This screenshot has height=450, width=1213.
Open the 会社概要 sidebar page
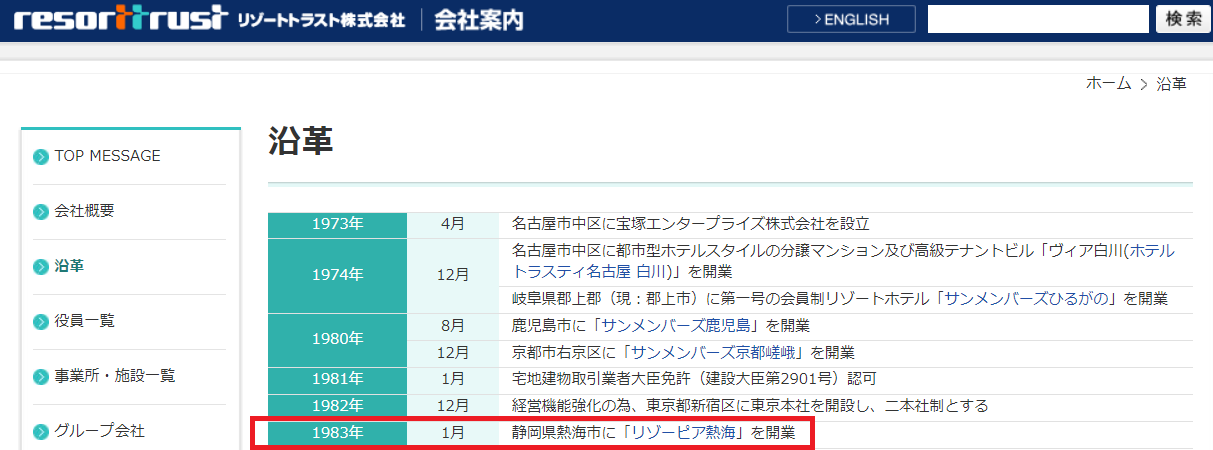click(85, 211)
